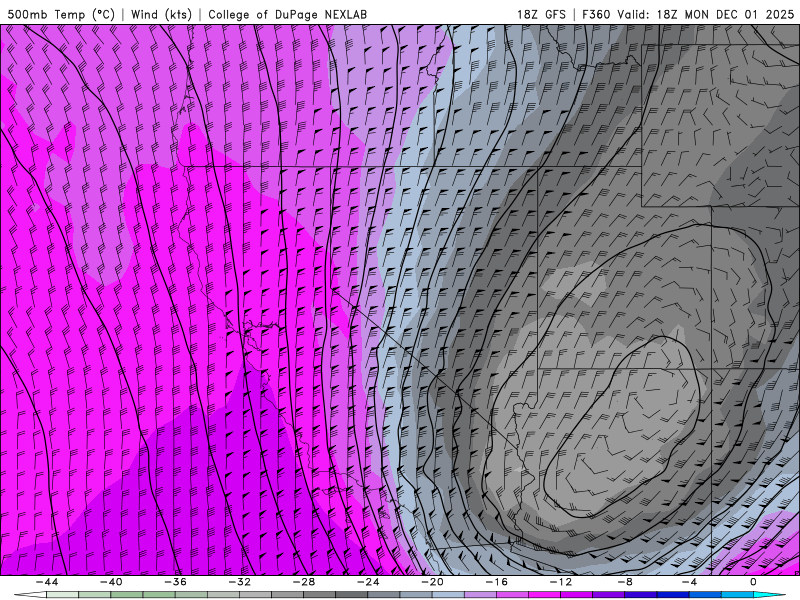Click the "Wind (kts)" header label
The width and height of the screenshot is (800, 600).
161,15
